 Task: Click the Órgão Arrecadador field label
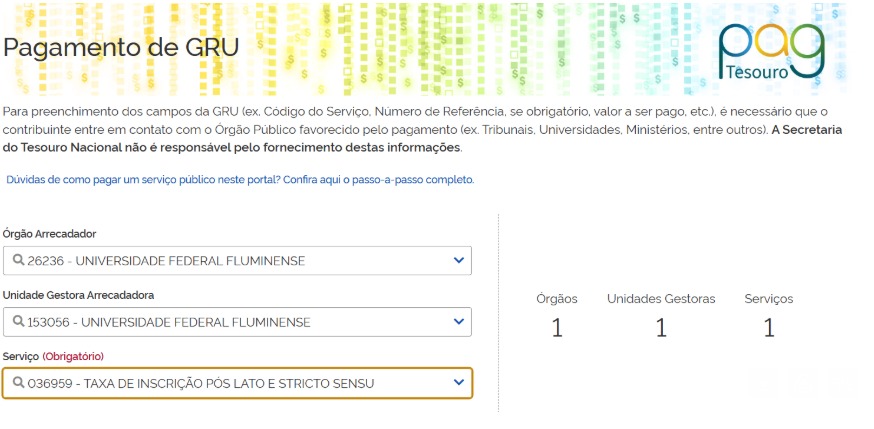tap(50, 234)
